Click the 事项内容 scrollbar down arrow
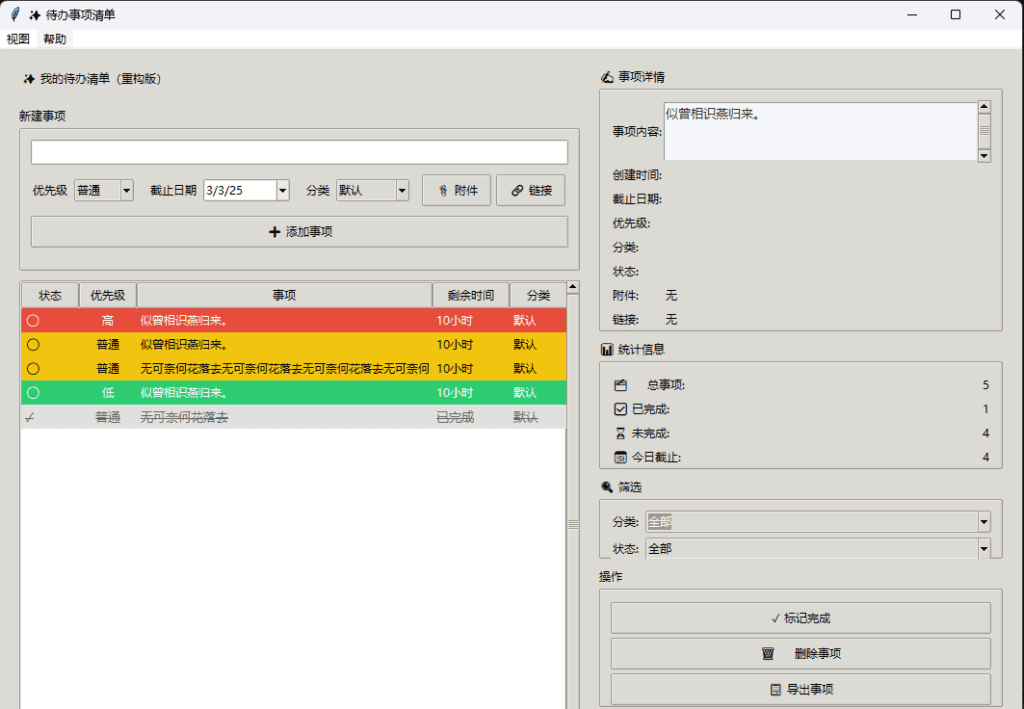Screen dimensions: 1024x709 (984, 156)
